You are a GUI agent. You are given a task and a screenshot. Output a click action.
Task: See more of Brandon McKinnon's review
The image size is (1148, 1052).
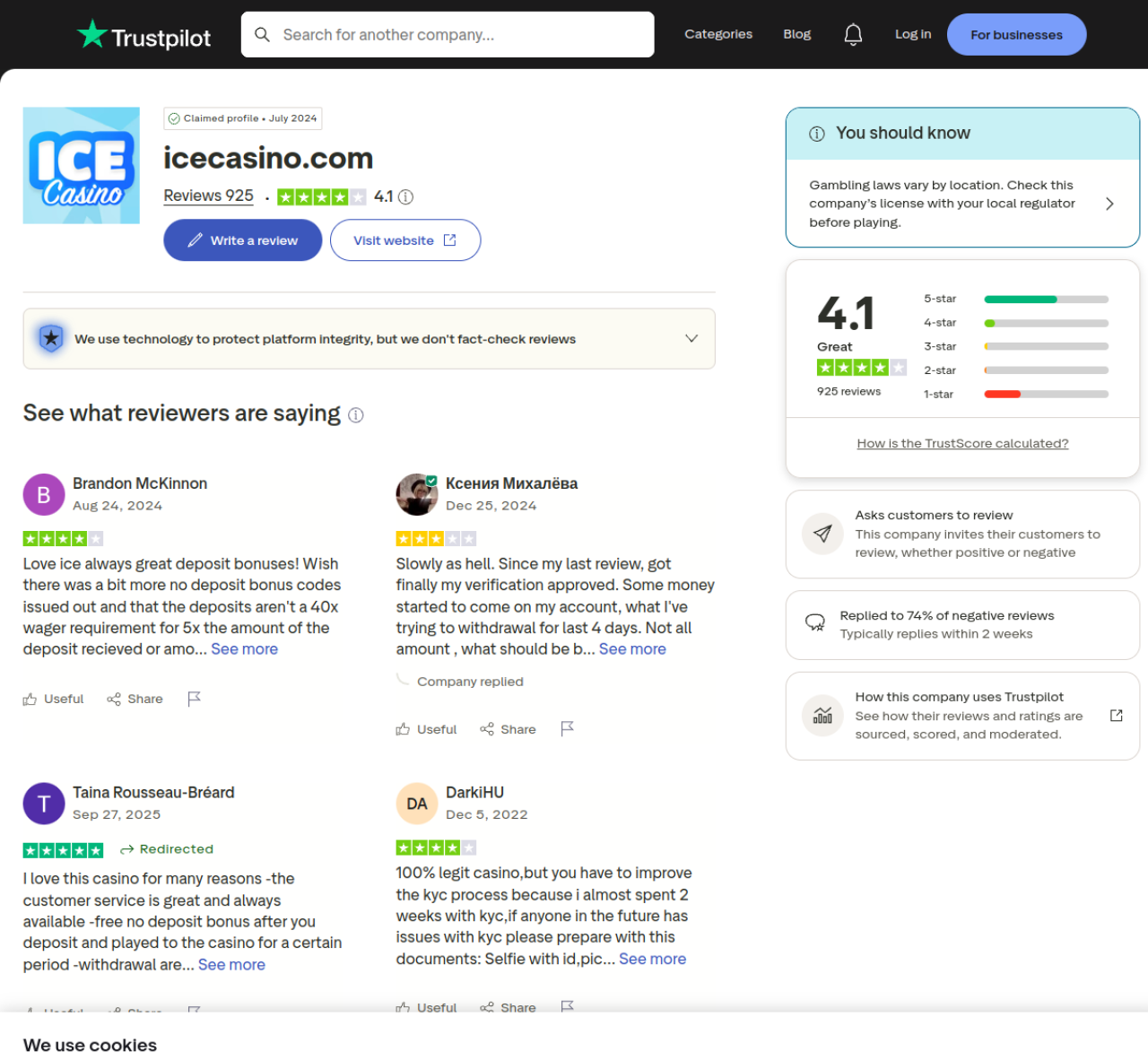click(245, 649)
